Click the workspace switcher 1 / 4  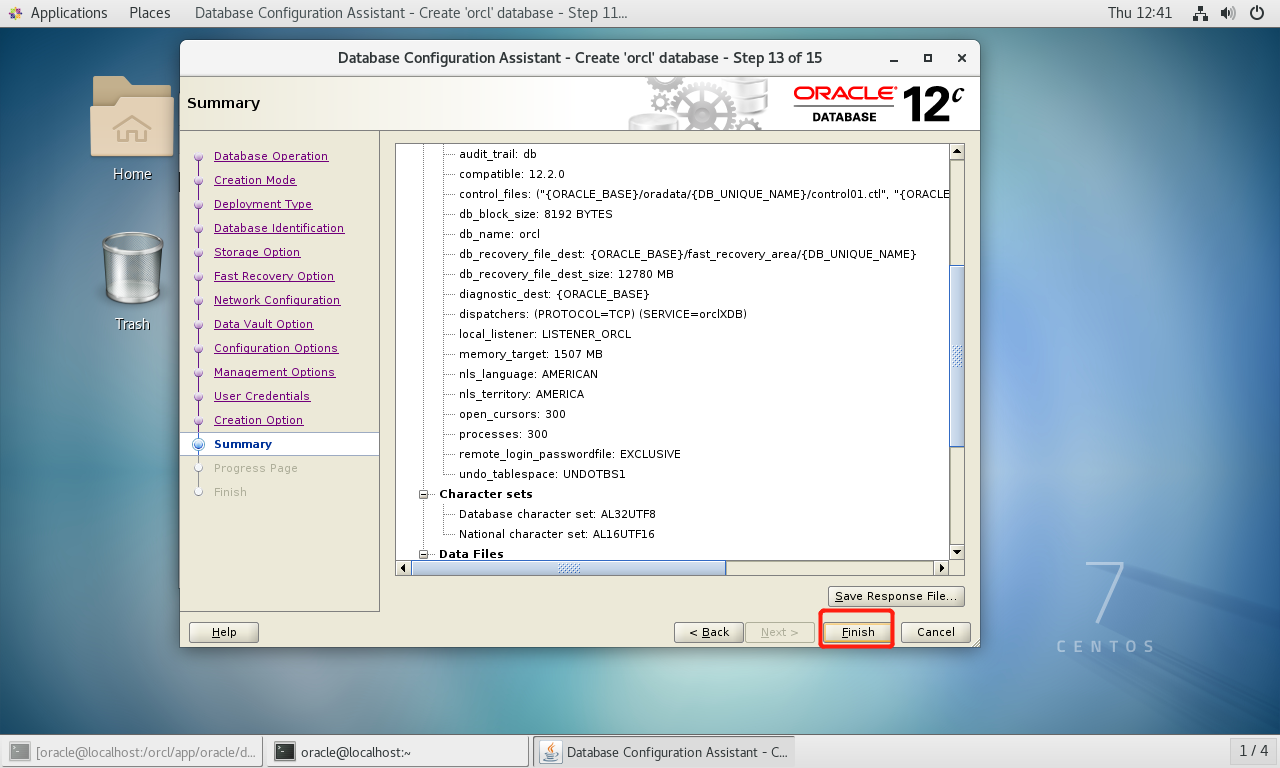tap(1253, 751)
